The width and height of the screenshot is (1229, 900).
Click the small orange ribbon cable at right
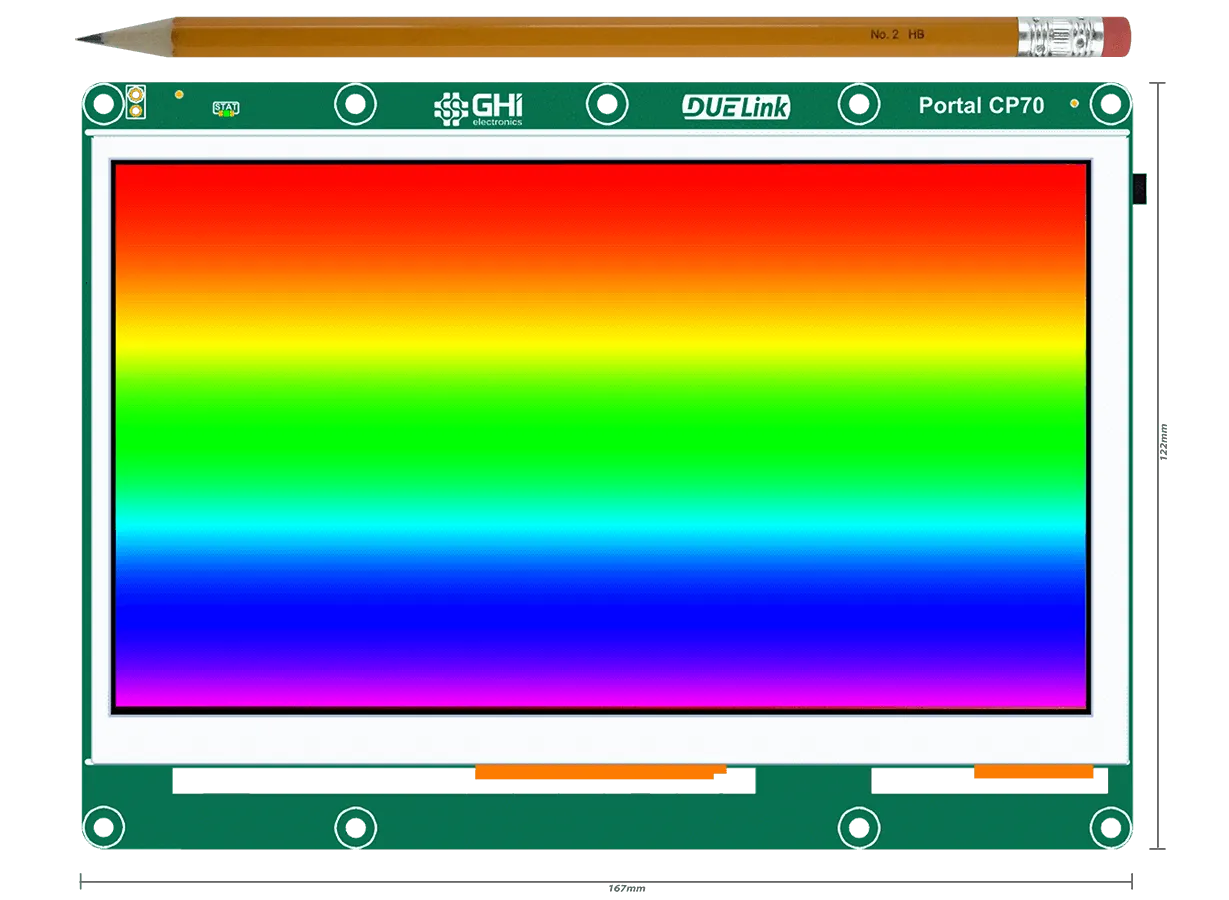[1033, 772]
